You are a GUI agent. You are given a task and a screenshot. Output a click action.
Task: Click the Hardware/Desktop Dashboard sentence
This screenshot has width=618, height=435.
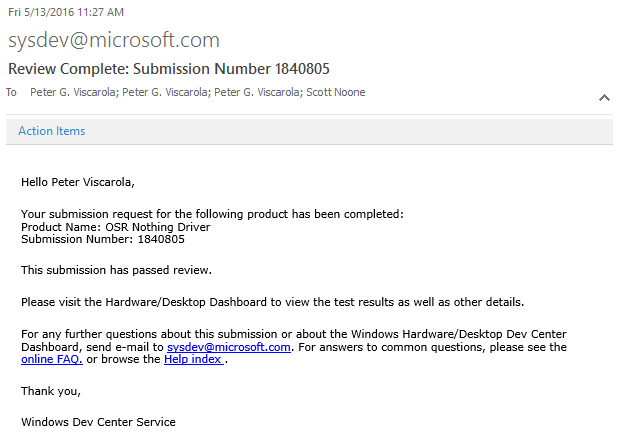pos(273,302)
